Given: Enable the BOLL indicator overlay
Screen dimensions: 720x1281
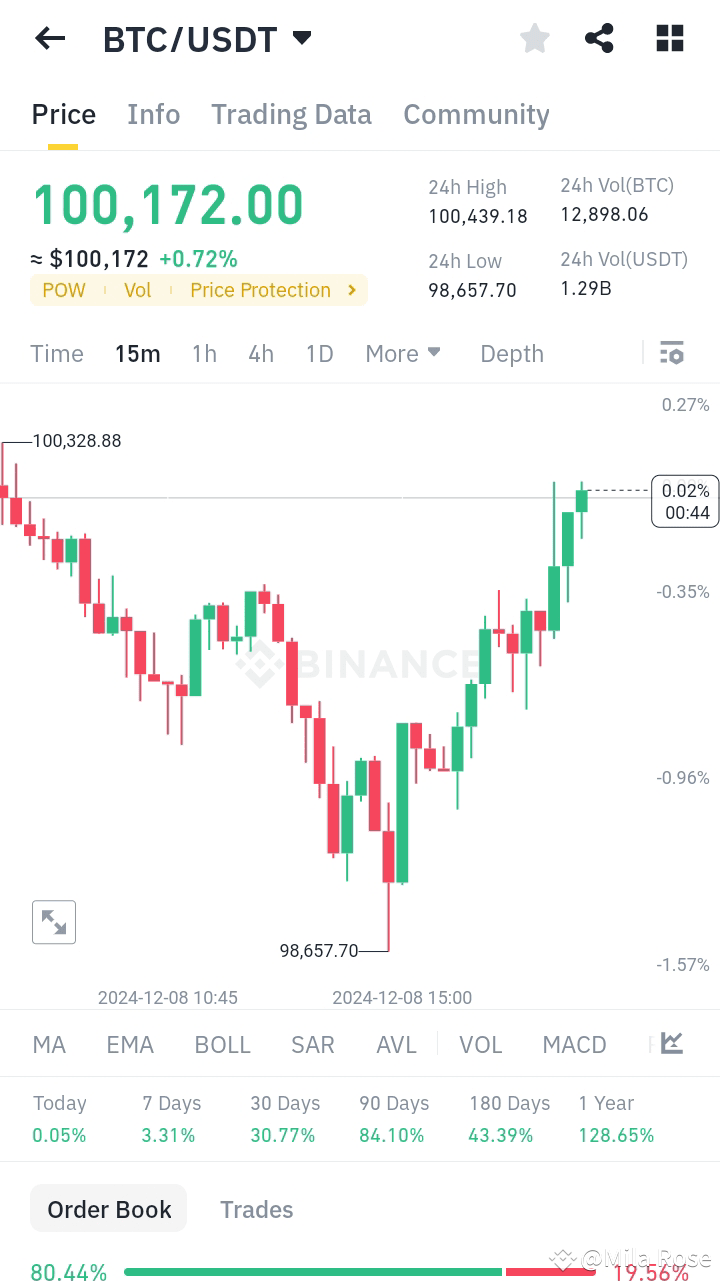Looking at the screenshot, I should point(222,1044).
